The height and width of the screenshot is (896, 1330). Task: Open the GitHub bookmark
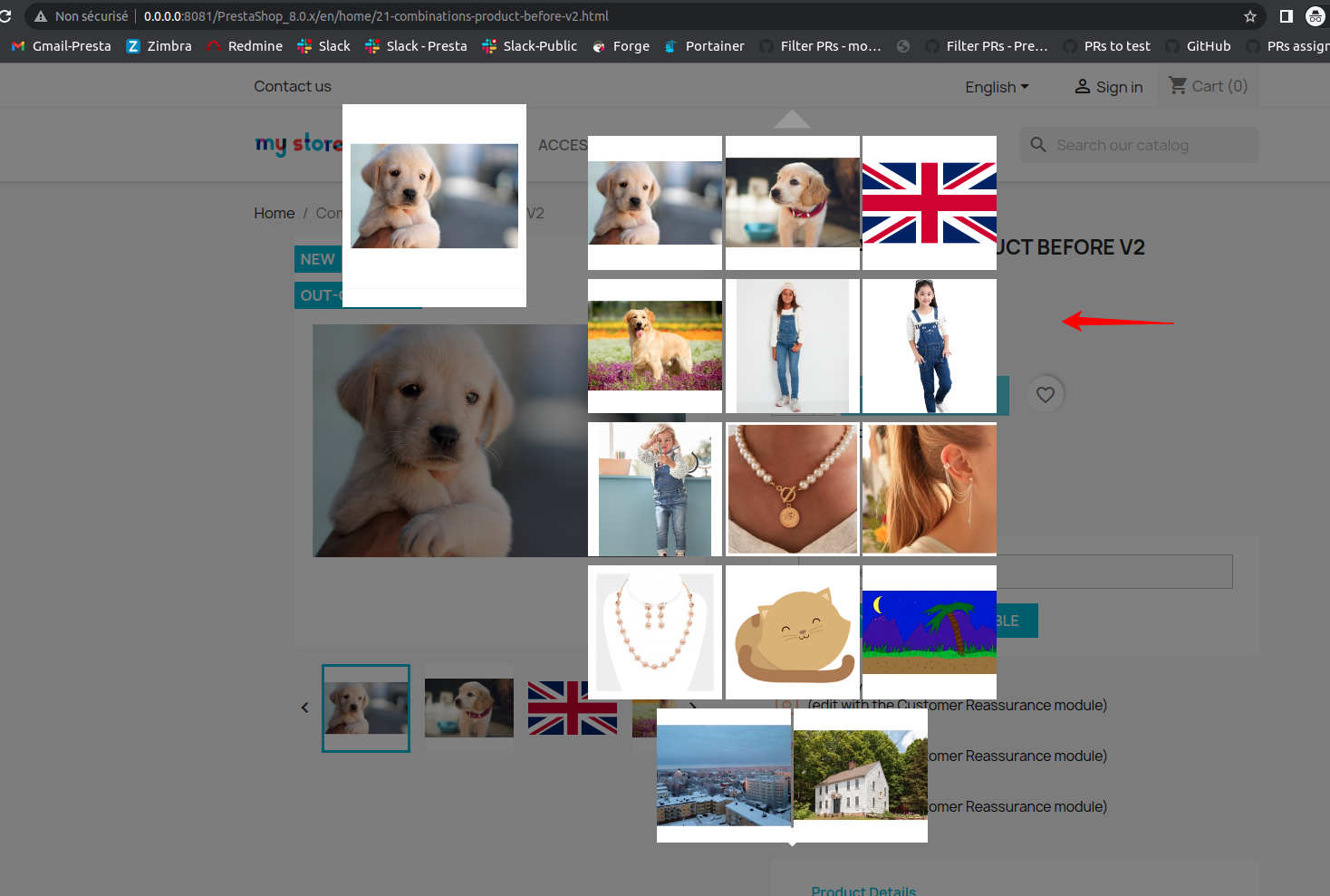[x=1209, y=45]
